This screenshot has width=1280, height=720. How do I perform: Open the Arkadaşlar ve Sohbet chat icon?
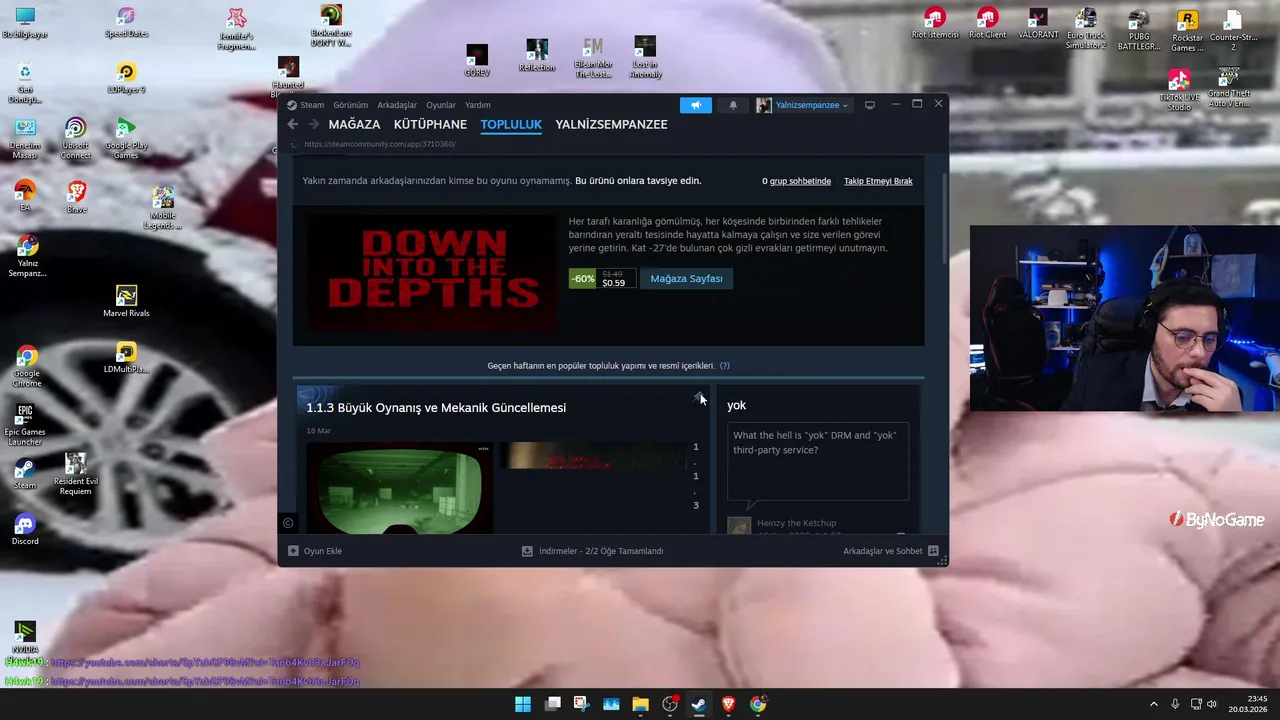(933, 551)
